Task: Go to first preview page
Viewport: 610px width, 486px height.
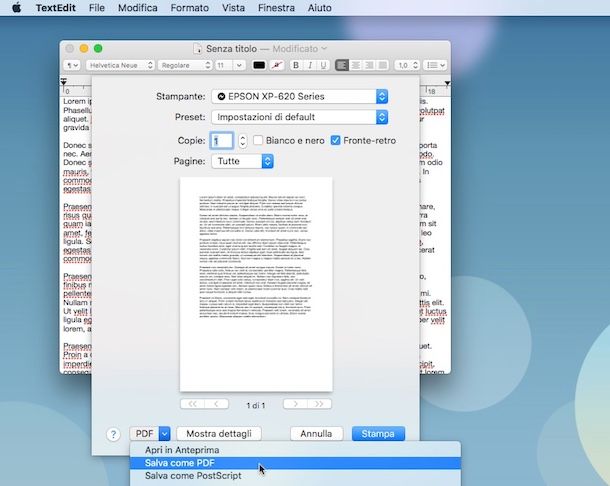Action: click(x=192, y=404)
